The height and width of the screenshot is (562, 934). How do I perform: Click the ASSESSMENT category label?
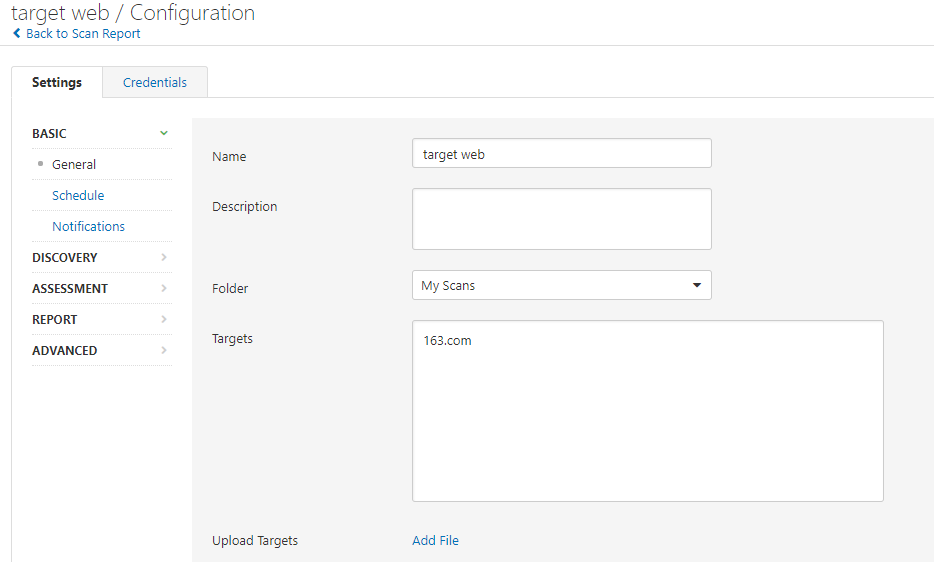click(70, 288)
